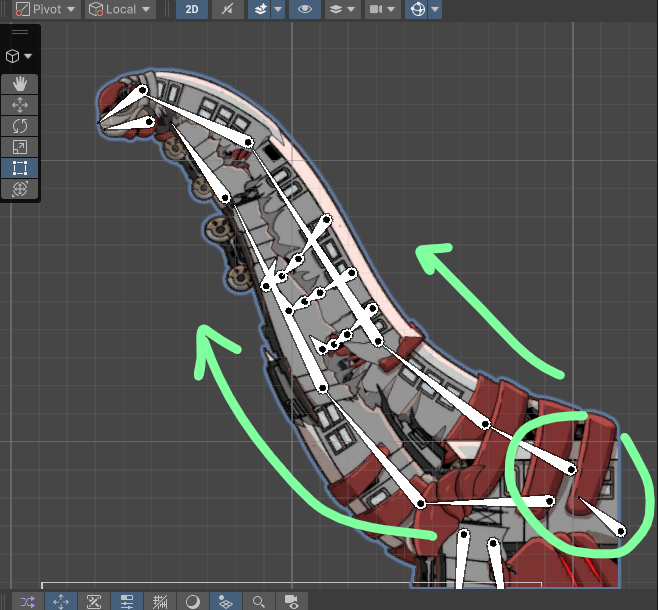
Task: Click the shaded sphere icon in bottom bar
Action: (193, 602)
